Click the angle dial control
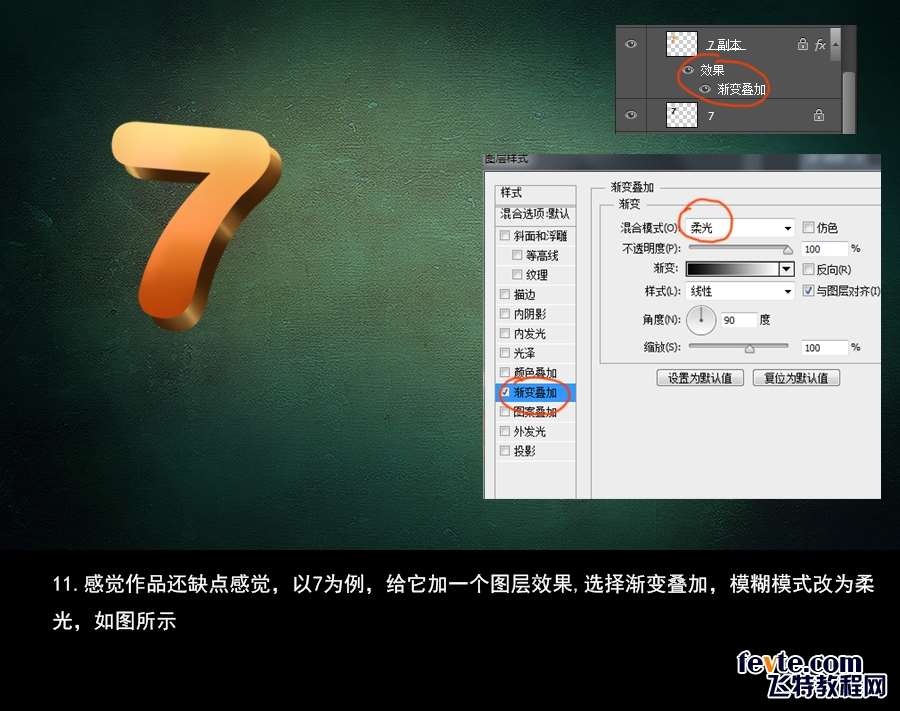This screenshot has height=711, width=900. (x=702, y=320)
